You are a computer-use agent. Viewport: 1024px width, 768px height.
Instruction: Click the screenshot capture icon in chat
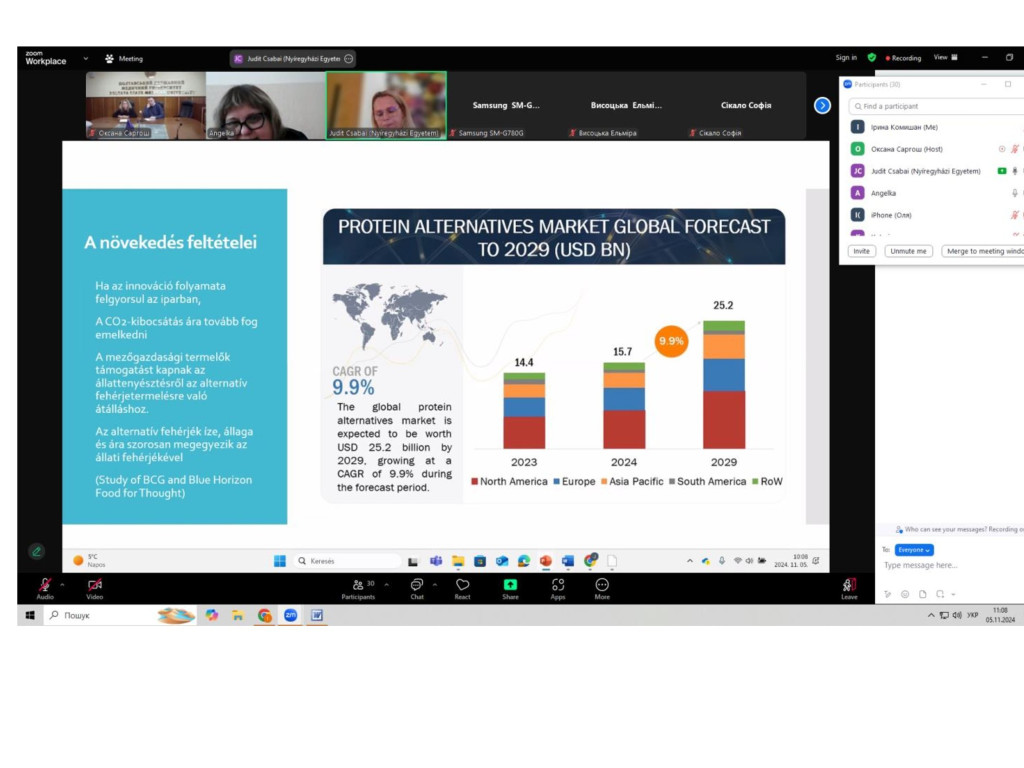pyautogui.click(x=940, y=594)
